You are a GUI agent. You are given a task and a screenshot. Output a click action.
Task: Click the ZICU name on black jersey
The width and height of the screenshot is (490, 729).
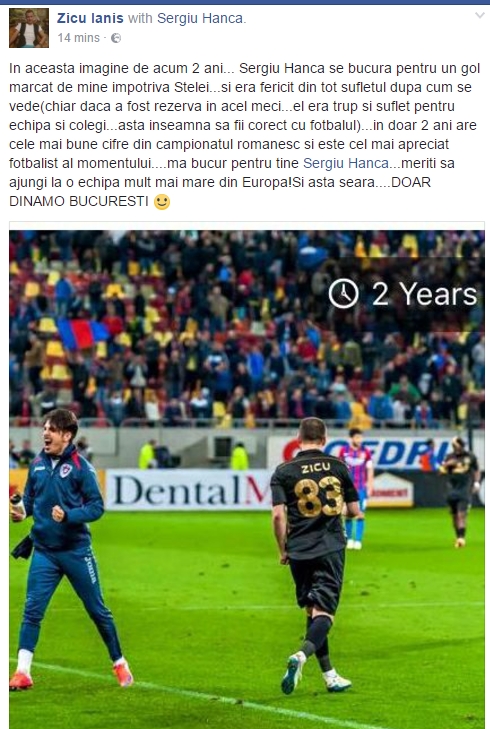point(316,468)
